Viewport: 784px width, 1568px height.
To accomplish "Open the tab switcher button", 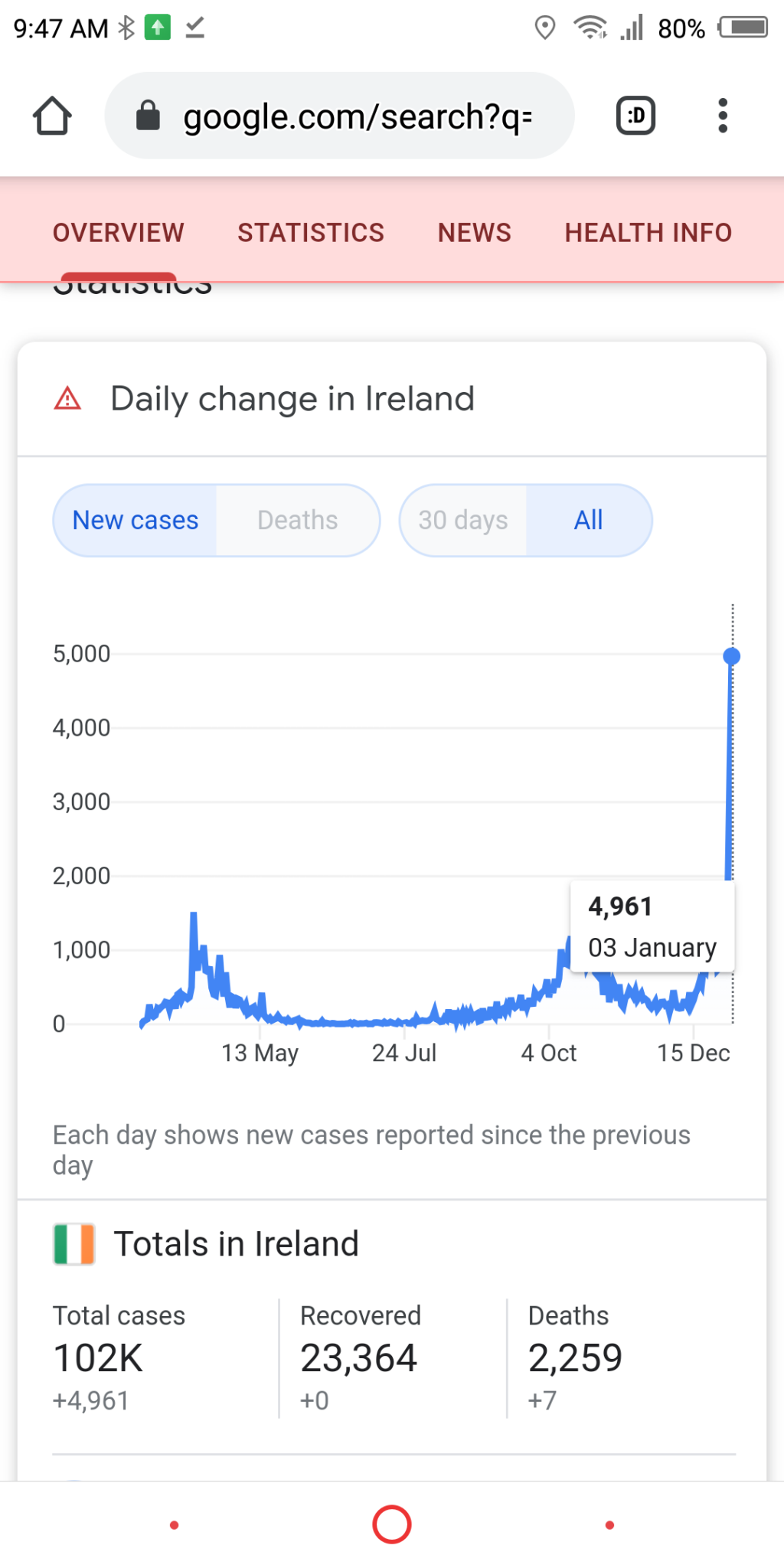I will tap(635, 116).
